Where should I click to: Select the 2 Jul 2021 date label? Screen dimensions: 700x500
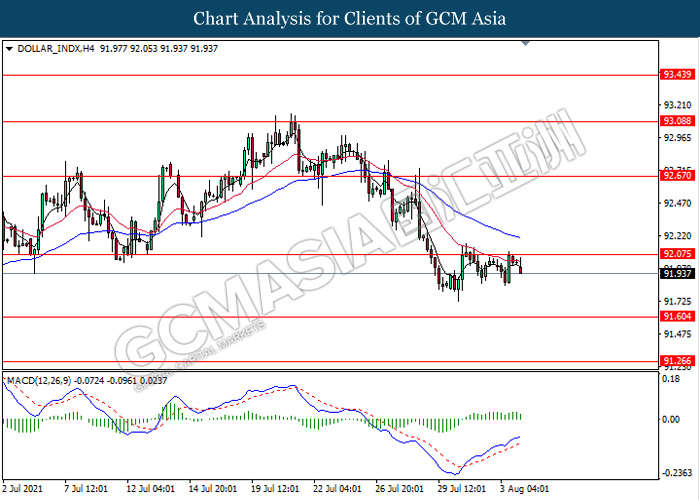point(24,489)
